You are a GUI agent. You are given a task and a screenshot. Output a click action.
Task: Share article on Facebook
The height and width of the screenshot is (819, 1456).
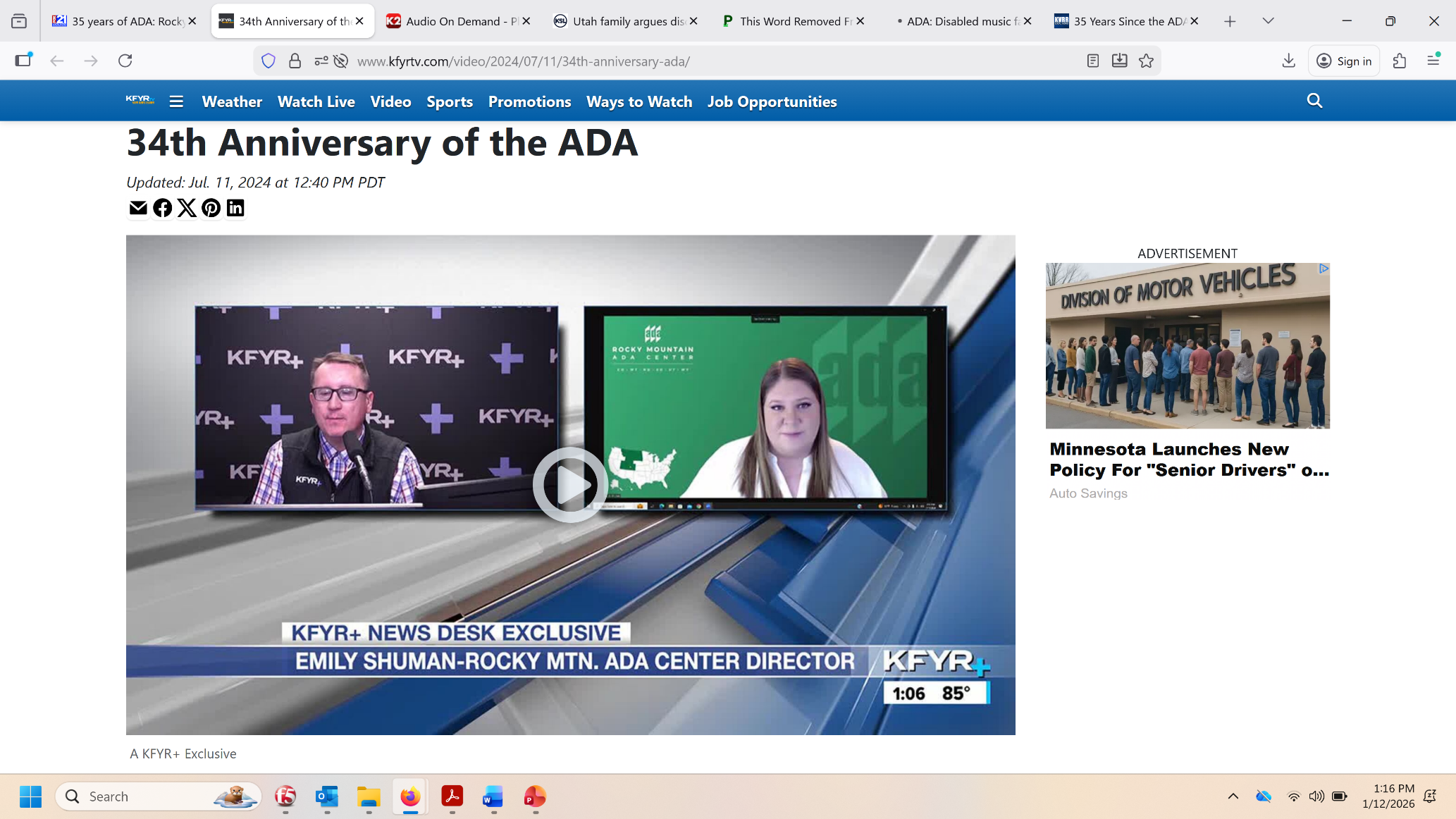click(x=163, y=208)
